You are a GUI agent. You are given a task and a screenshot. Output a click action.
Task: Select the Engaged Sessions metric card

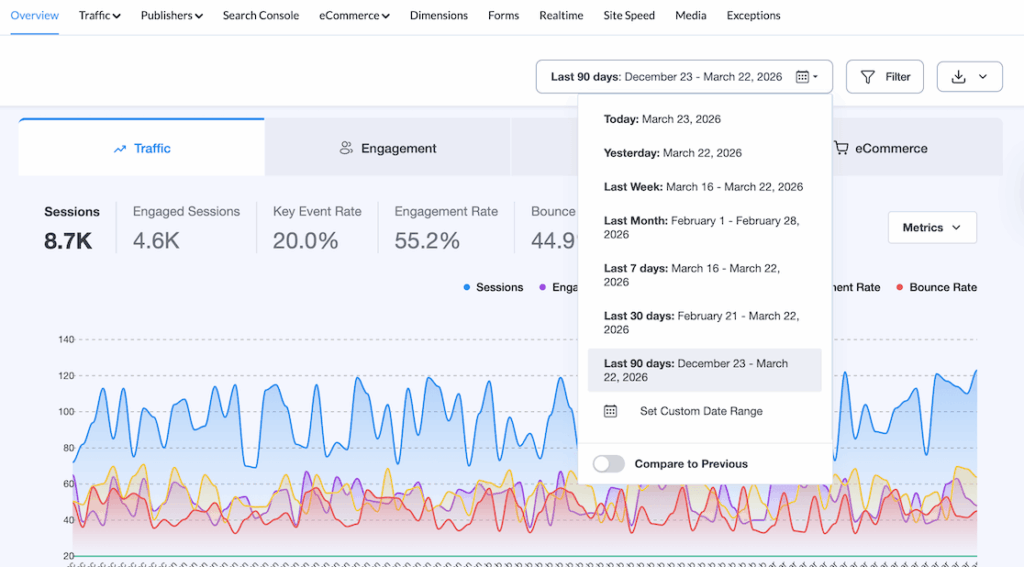tap(186, 227)
